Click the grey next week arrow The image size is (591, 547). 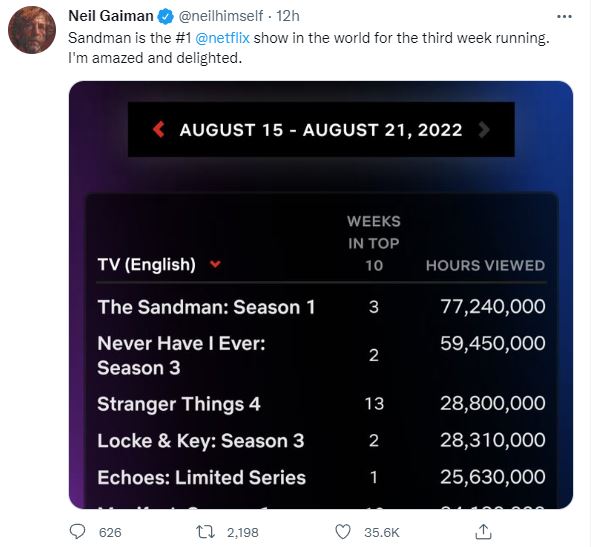484,129
